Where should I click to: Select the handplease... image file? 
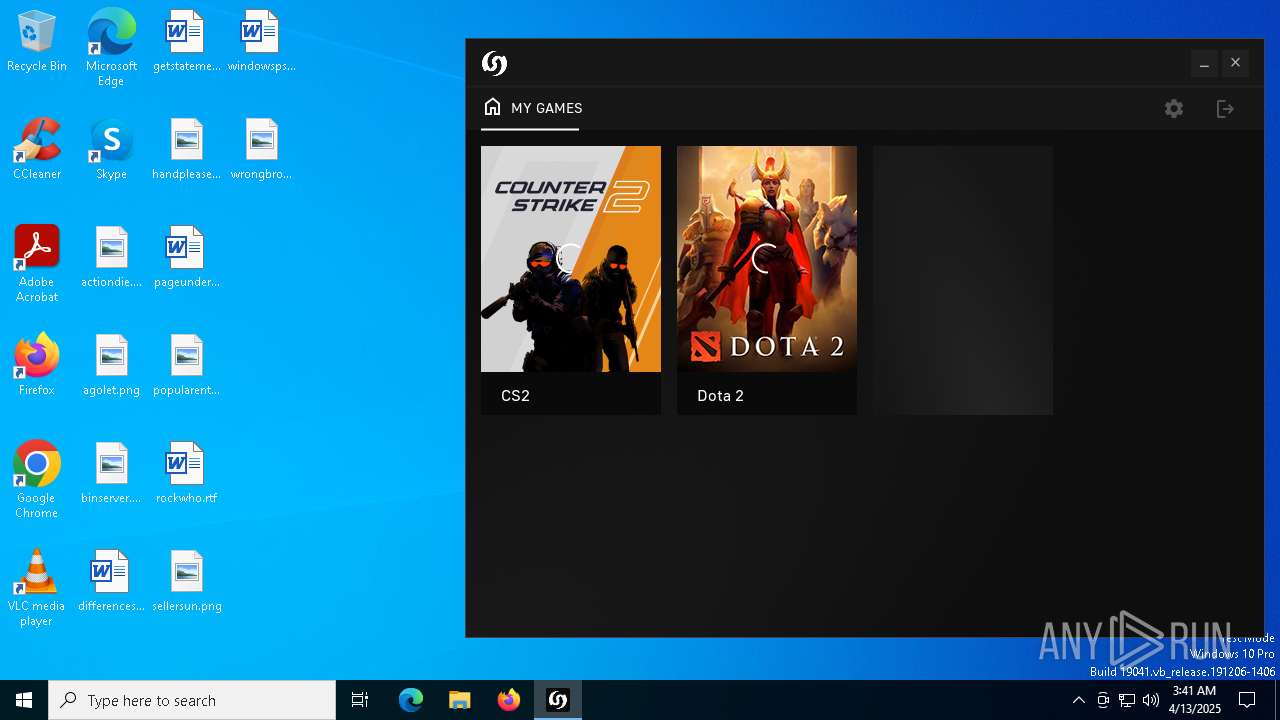186,149
